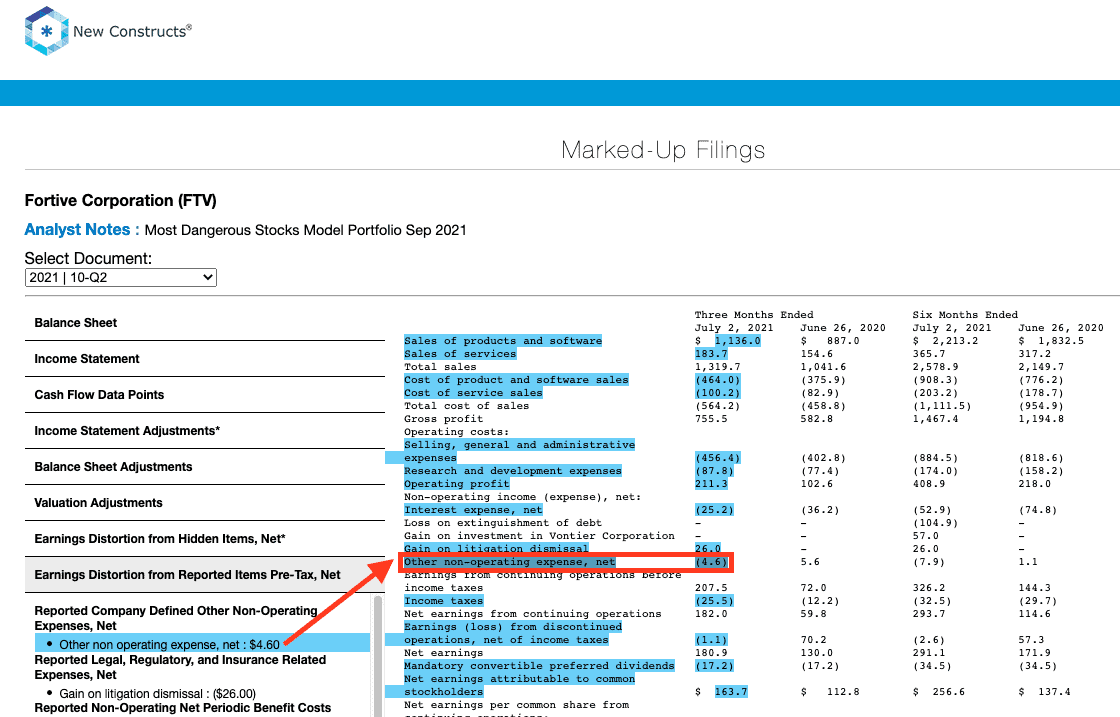Click highlighted Gain on litigation dismissal line
The width and height of the screenshot is (1120, 717).
coord(496,548)
